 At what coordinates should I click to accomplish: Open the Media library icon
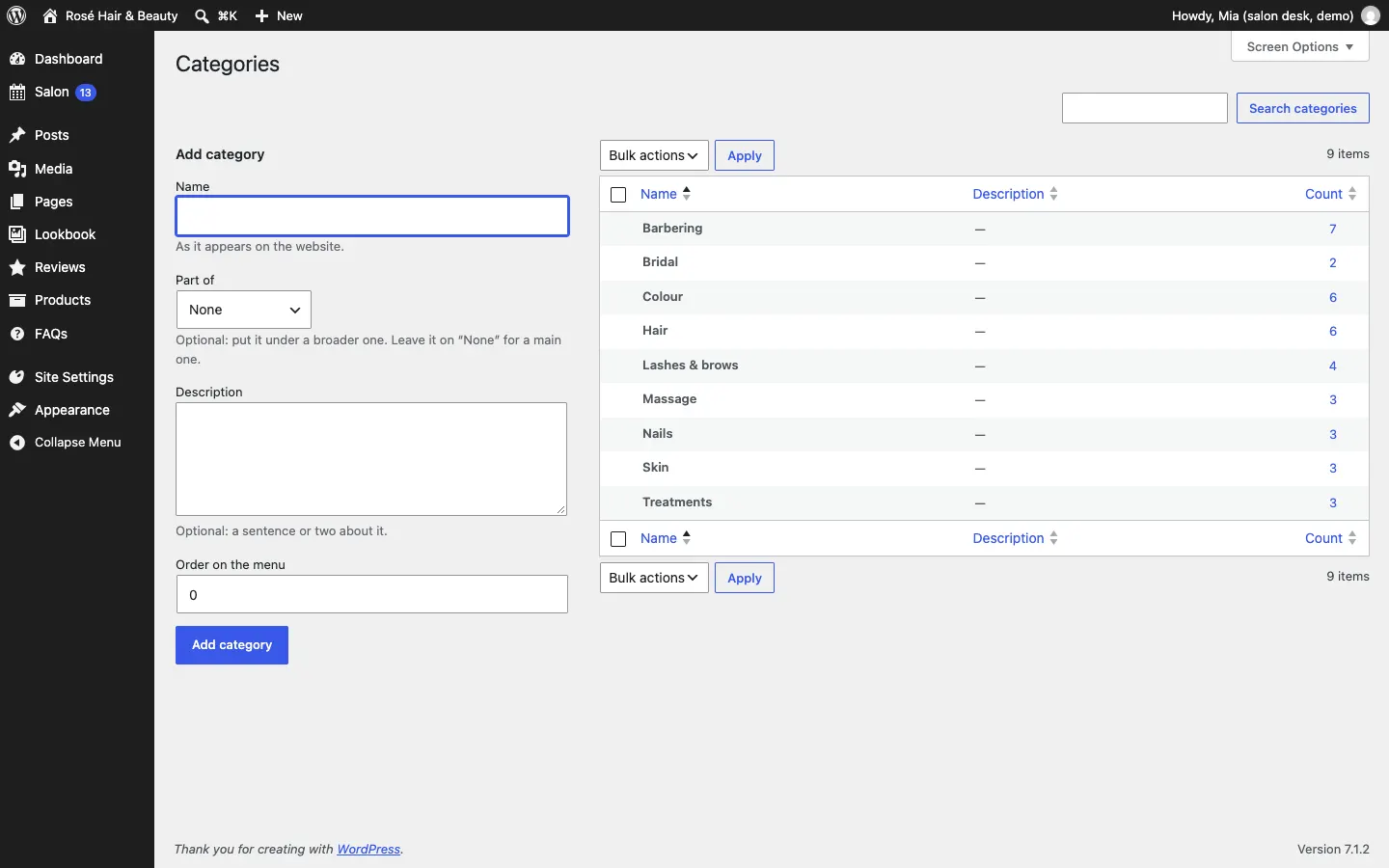click(x=17, y=169)
